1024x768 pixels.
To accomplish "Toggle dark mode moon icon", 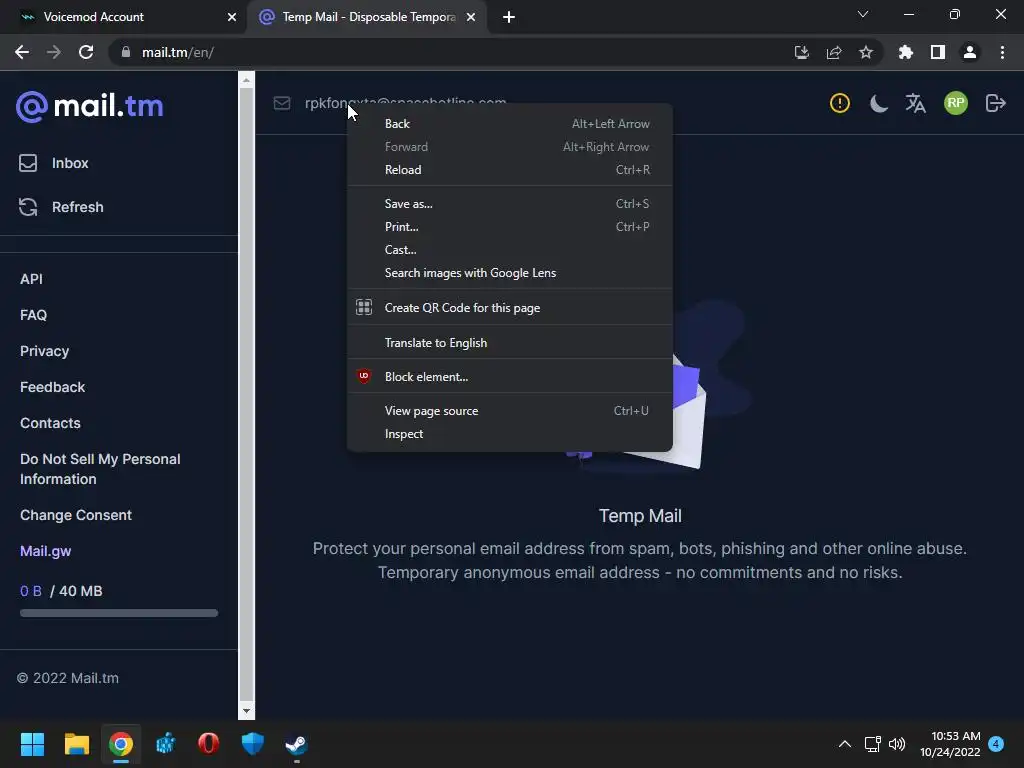I will point(878,103).
